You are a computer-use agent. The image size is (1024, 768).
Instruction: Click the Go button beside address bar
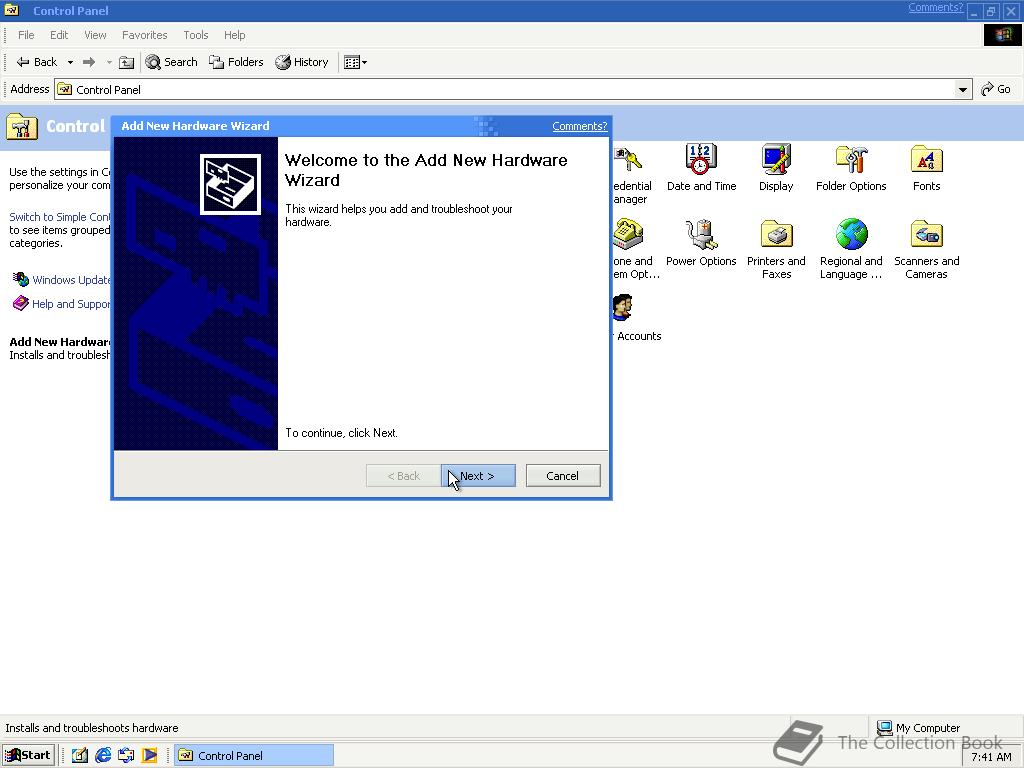click(x=996, y=89)
